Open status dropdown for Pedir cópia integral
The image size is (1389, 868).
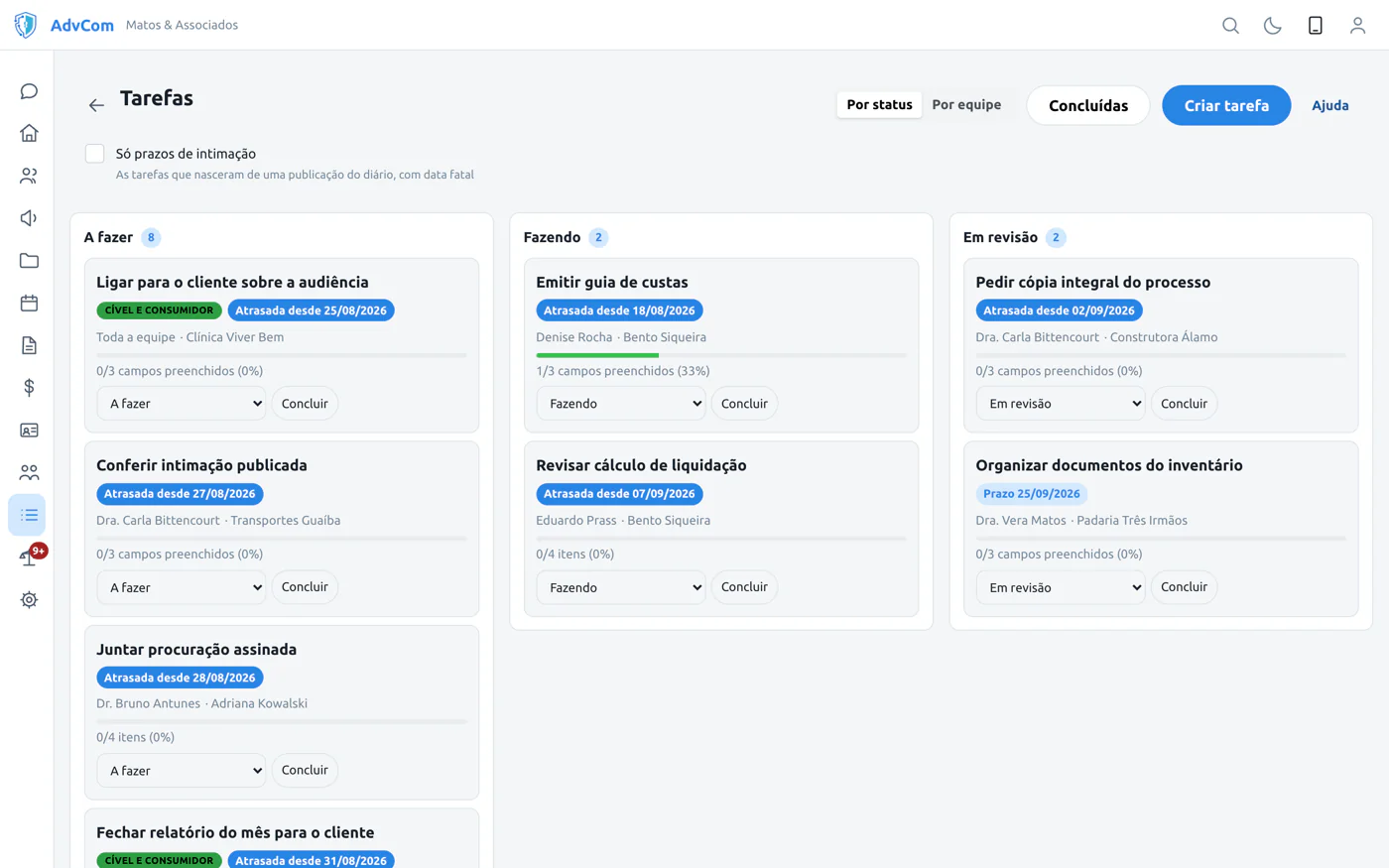(1061, 404)
